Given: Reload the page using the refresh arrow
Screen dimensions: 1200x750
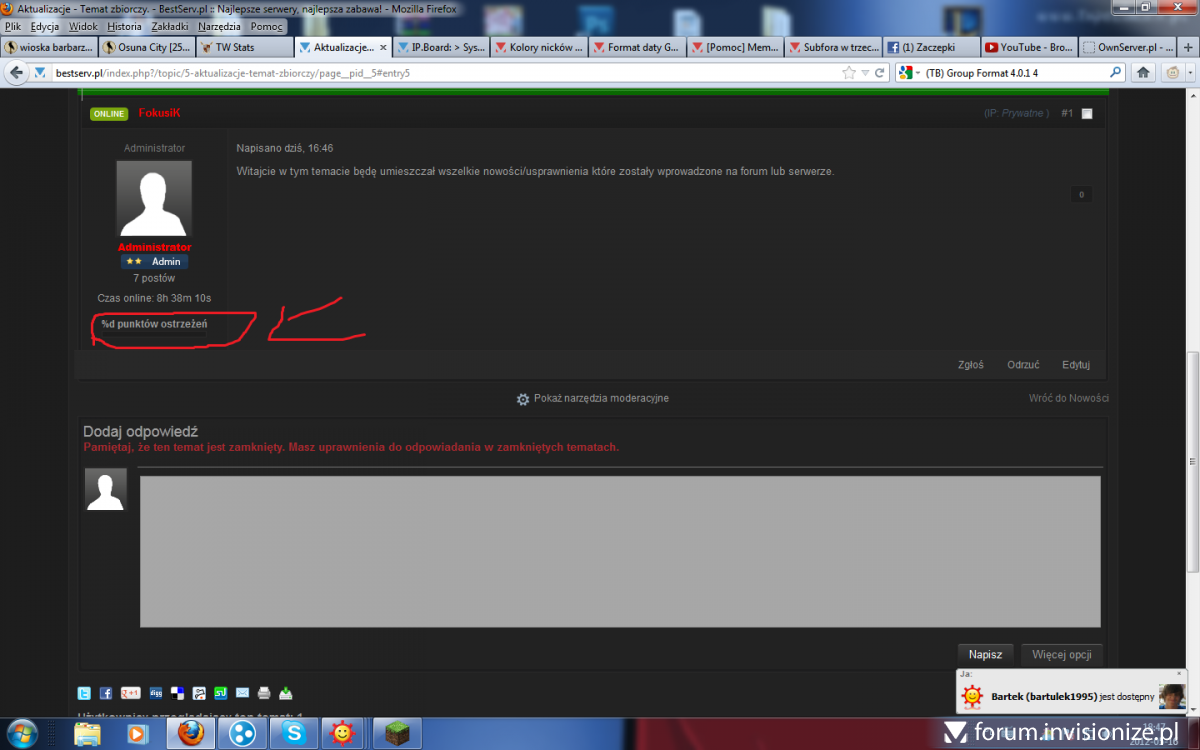Looking at the screenshot, I should (880, 73).
